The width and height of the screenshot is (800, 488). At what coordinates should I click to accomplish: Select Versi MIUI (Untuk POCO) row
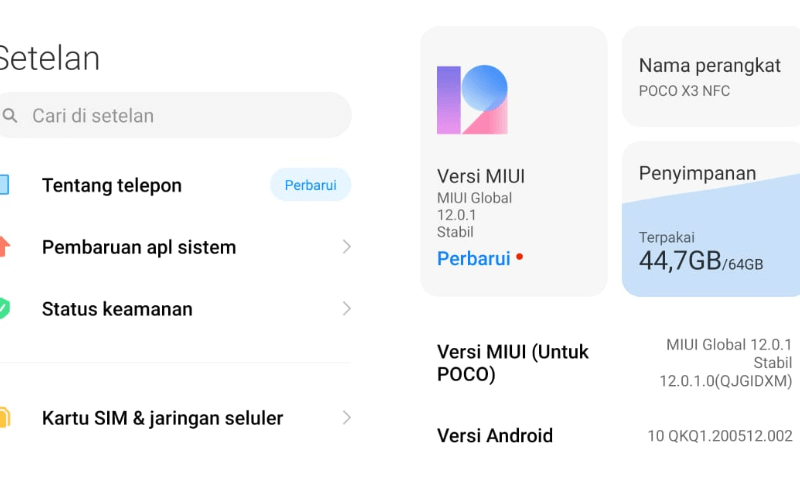[614, 363]
